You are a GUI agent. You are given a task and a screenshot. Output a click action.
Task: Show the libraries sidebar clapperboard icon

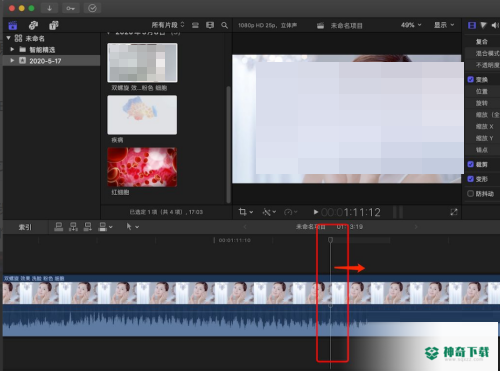[x=13, y=25]
